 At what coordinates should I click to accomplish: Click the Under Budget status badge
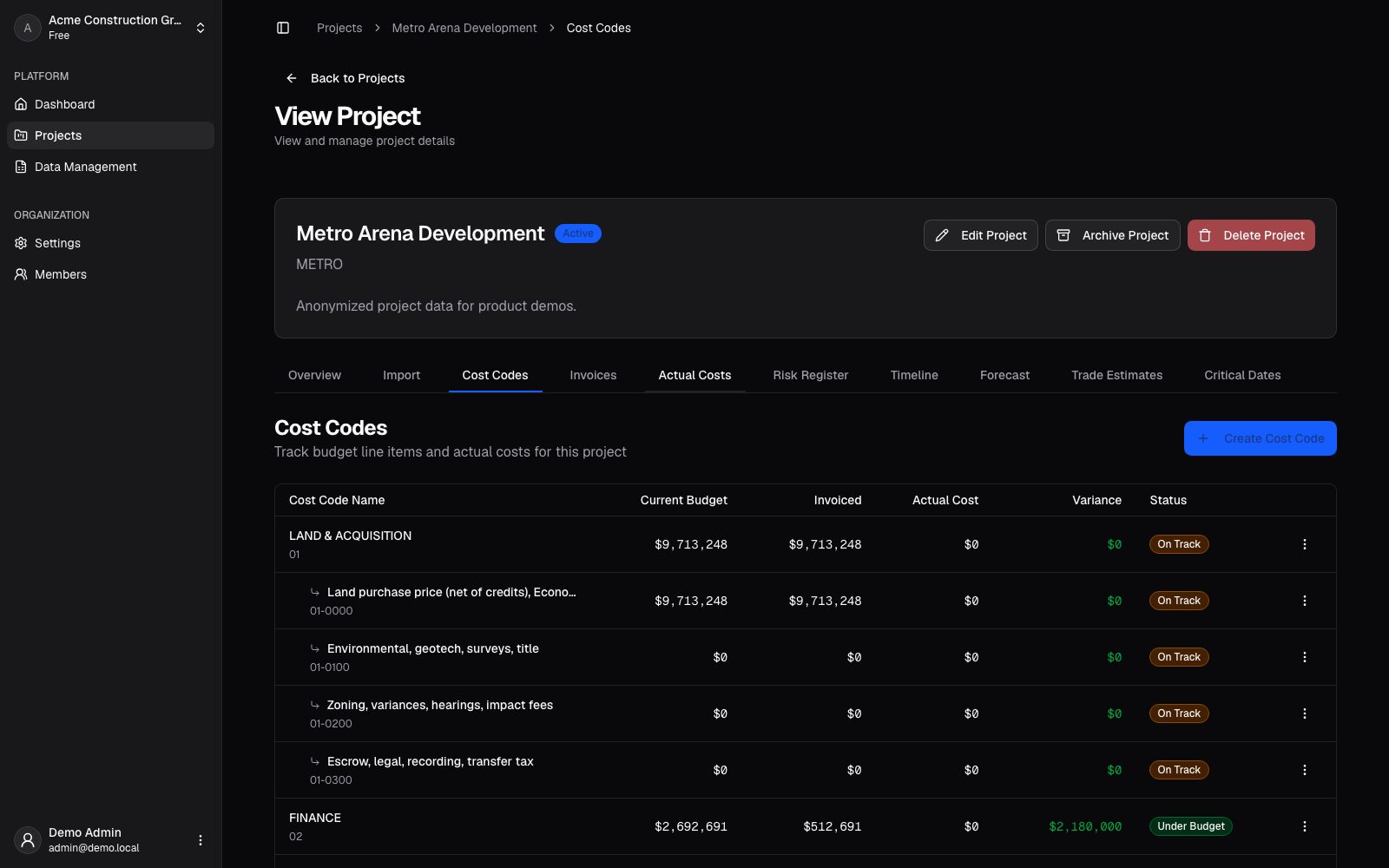click(1190, 826)
